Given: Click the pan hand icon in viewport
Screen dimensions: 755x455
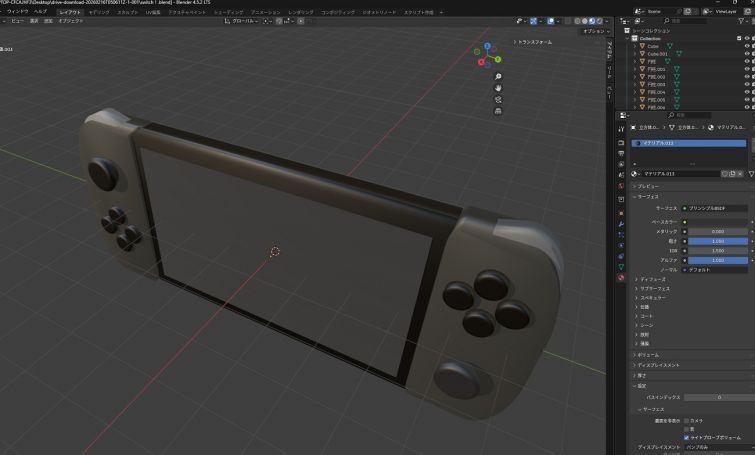Looking at the screenshot, I should tap(498, 88).
